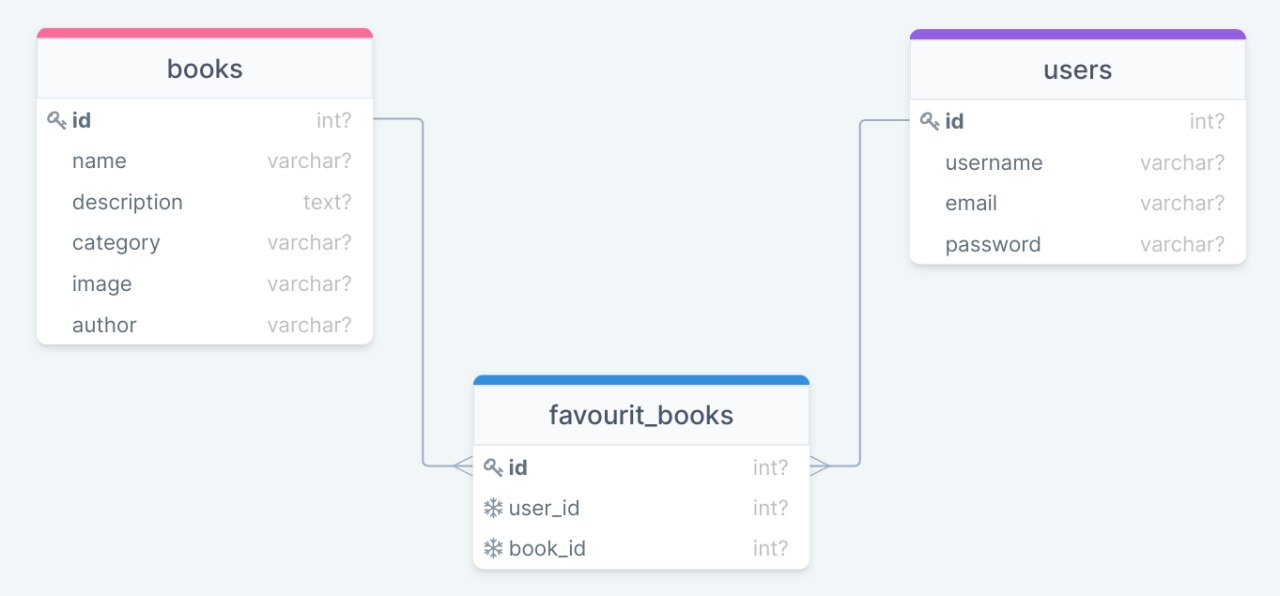Click the crow's foot connector left of favourit_books
Screen dimensions: 1280x596
point(462,465)
